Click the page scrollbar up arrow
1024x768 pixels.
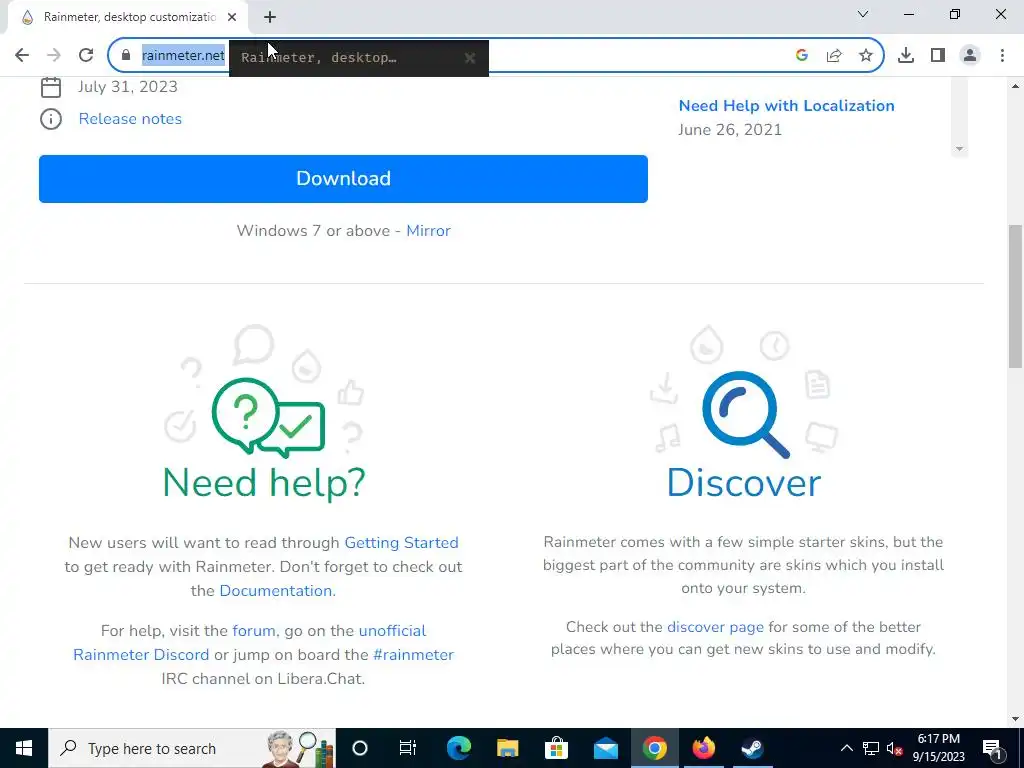click(1016, 86)
